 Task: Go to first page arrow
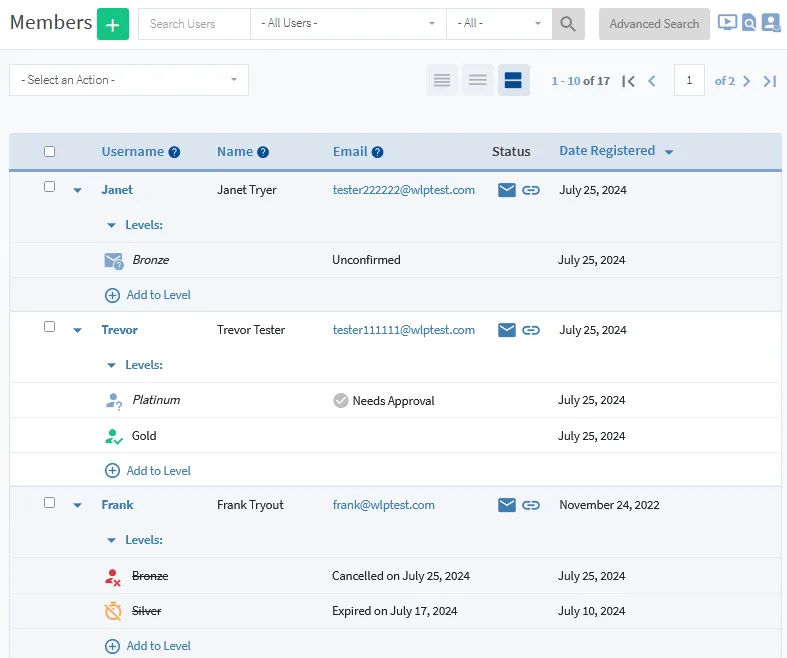coord(628,81)
